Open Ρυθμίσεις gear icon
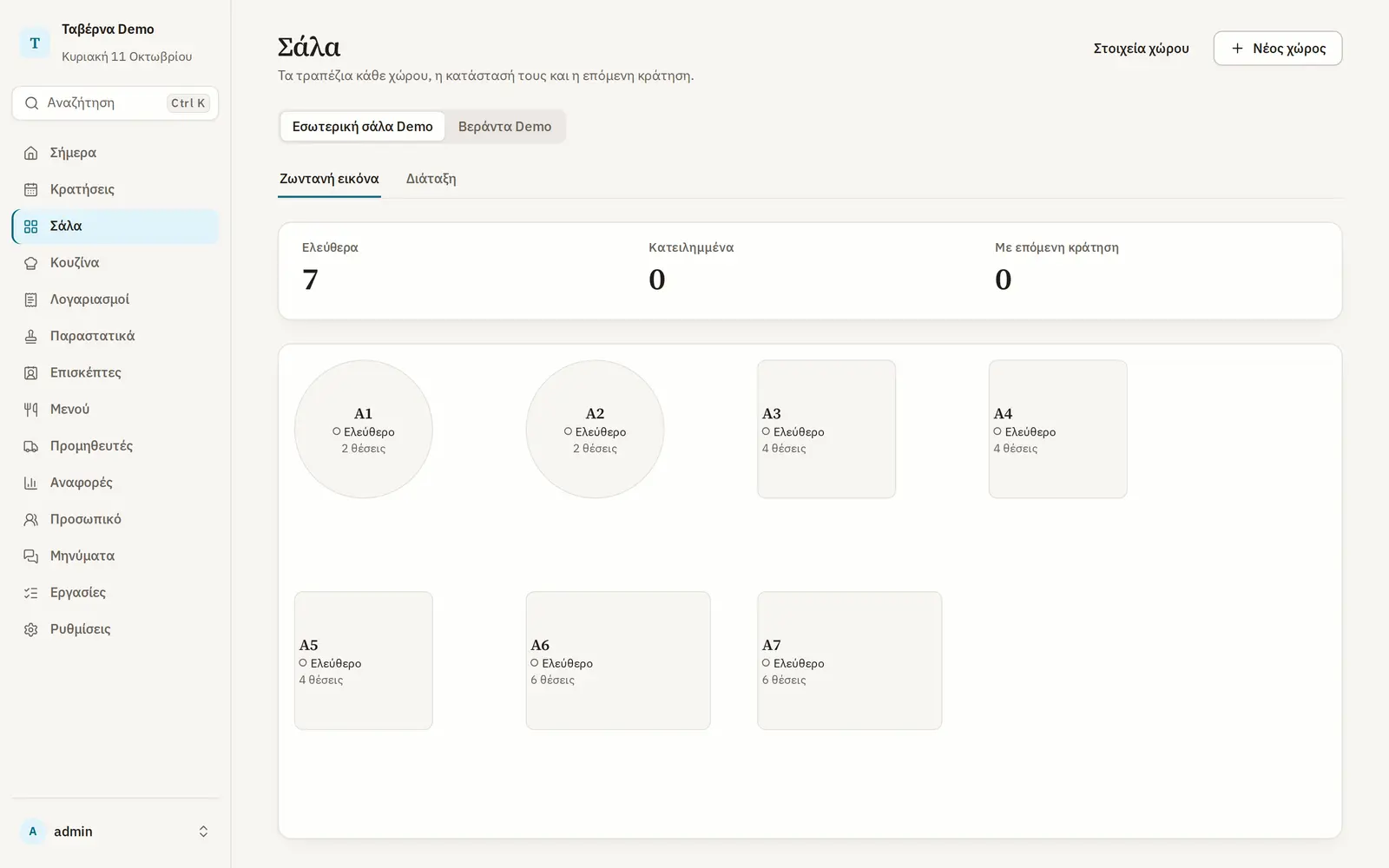This screenshot has height=868, width=1389. pyautogui.click(x=31, y=629)
